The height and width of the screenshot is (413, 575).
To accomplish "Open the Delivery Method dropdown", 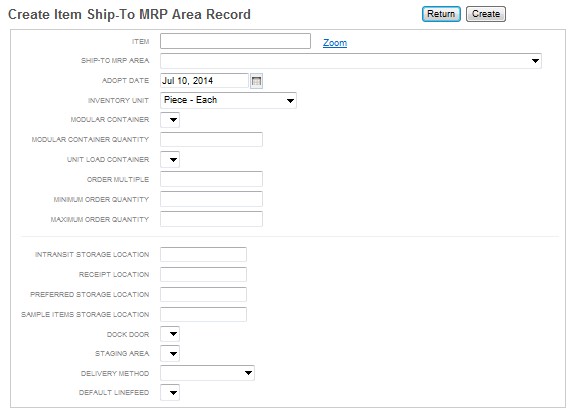I will (x=207, y=373).
